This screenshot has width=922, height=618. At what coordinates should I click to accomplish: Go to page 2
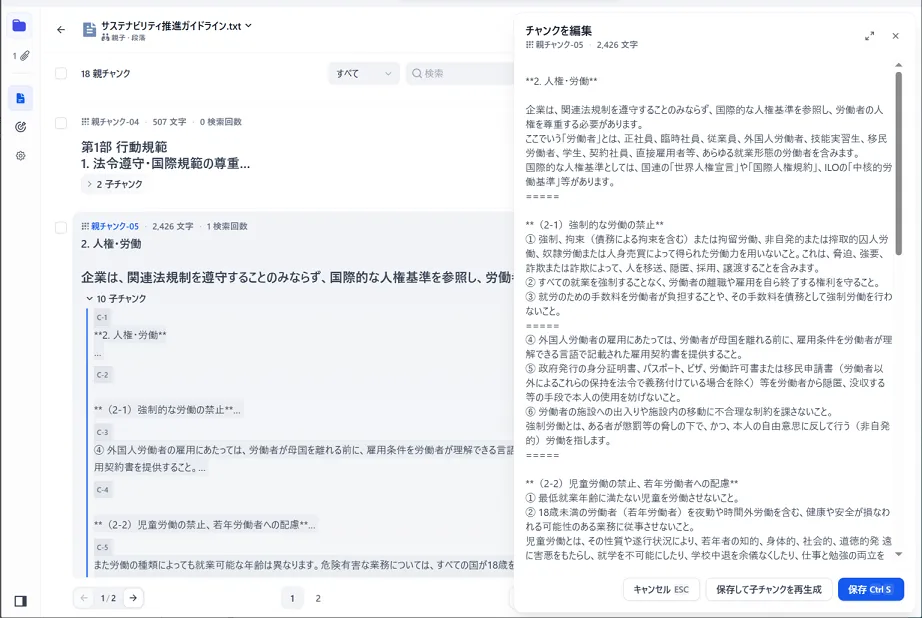click(318, 598)
